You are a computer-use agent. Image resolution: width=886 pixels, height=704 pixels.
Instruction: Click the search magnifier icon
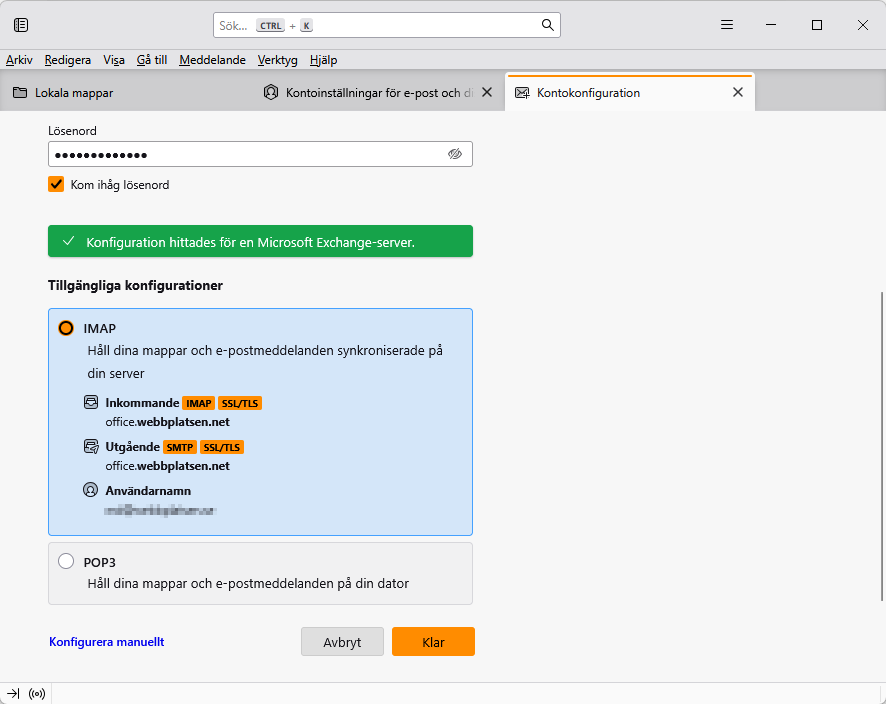[x=547, y=25]
